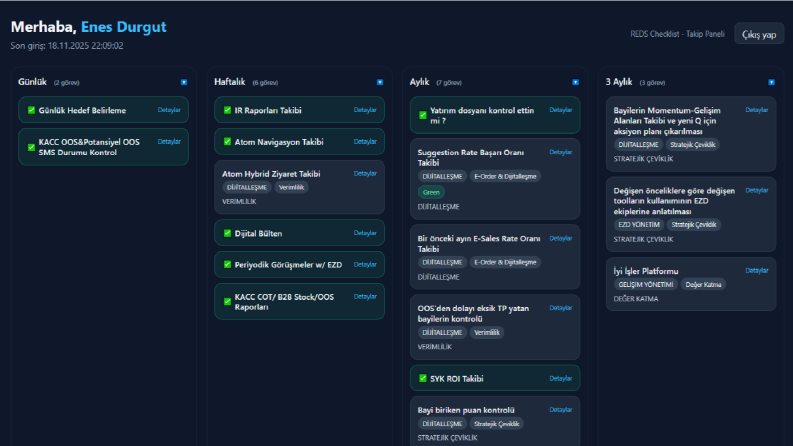This screenshot has width=793, height=446.
Task: Open Detaylar for Atom Hybrid Ziyaret Takibi
Action: tap(365, 173)
